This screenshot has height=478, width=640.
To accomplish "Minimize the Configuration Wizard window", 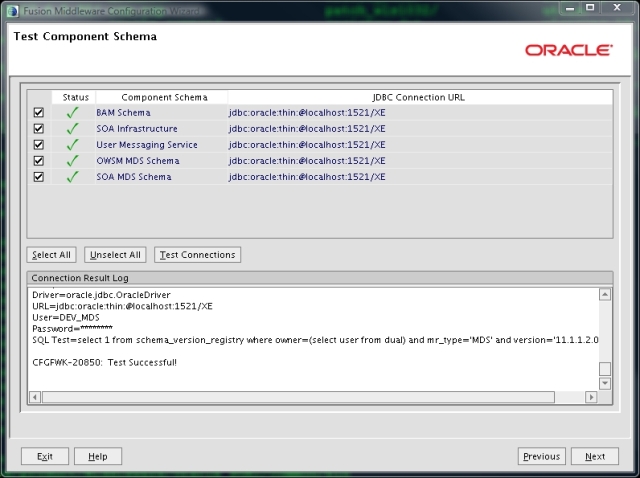I will 570,9.
